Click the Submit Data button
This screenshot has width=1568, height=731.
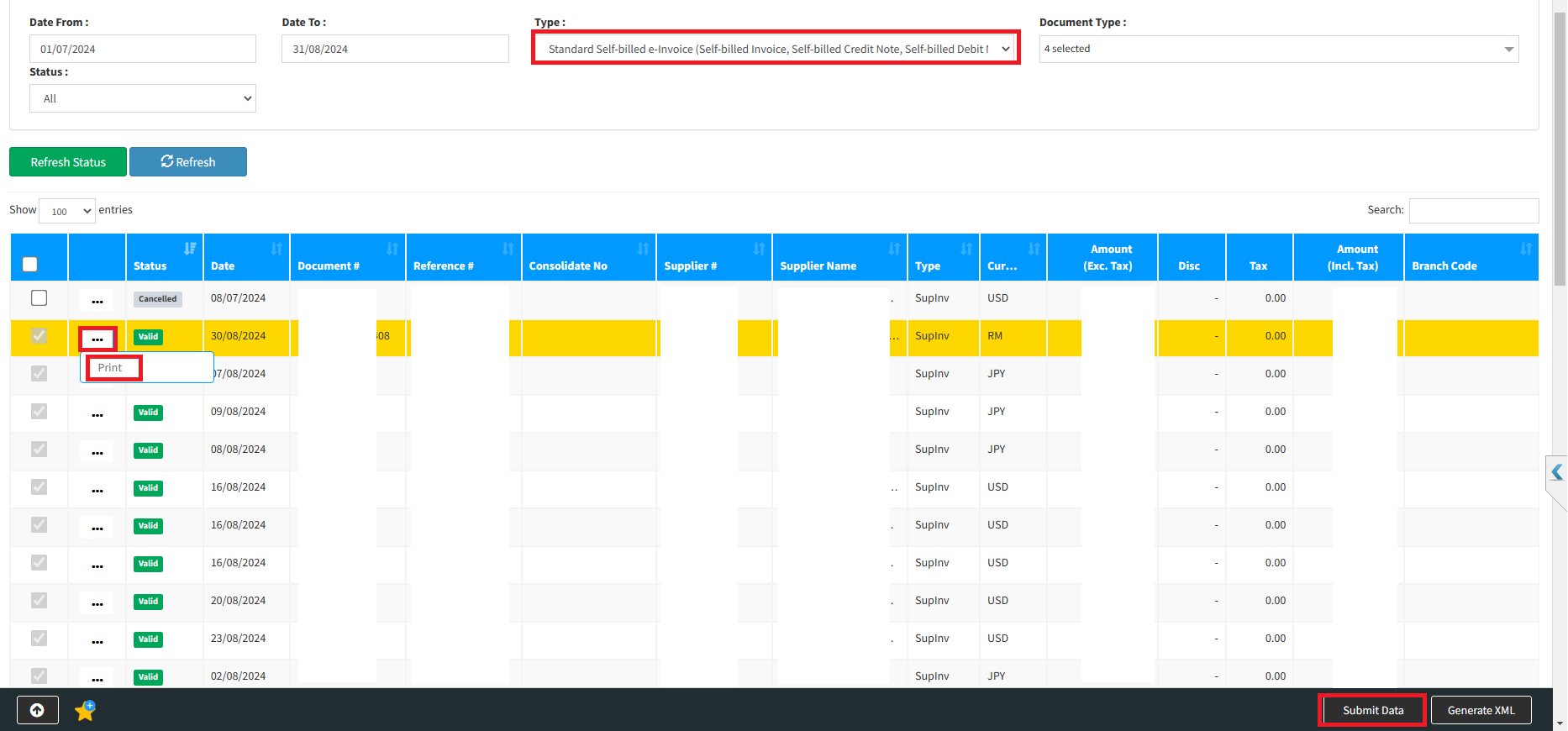[x=1372, y=710]
